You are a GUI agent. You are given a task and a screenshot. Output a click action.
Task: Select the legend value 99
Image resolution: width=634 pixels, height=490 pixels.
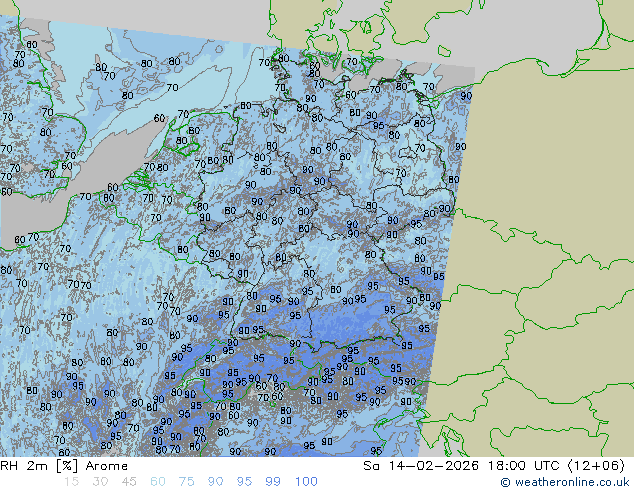[273, 482]
